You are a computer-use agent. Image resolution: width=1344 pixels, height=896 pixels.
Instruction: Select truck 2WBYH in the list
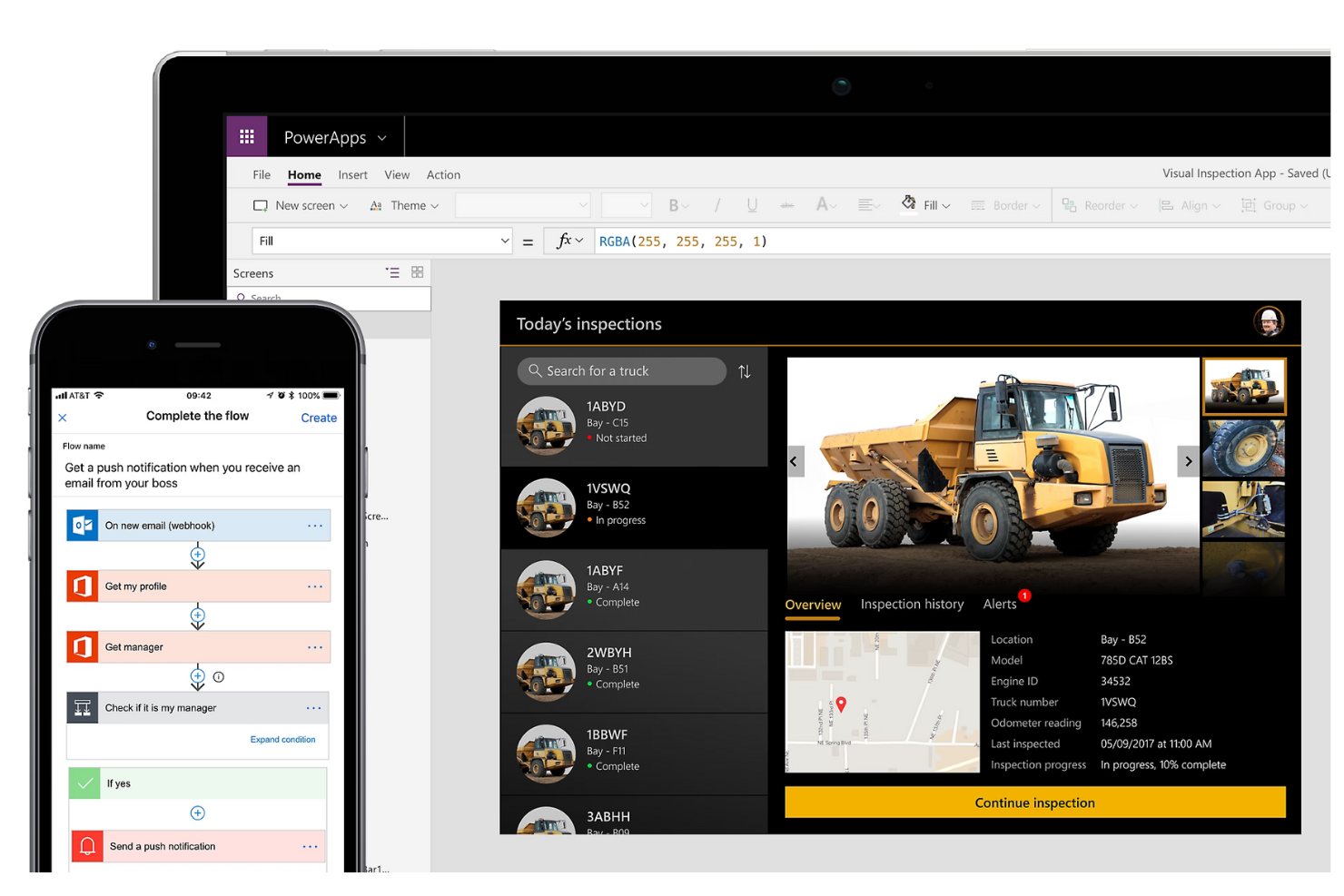click(634, 672)
